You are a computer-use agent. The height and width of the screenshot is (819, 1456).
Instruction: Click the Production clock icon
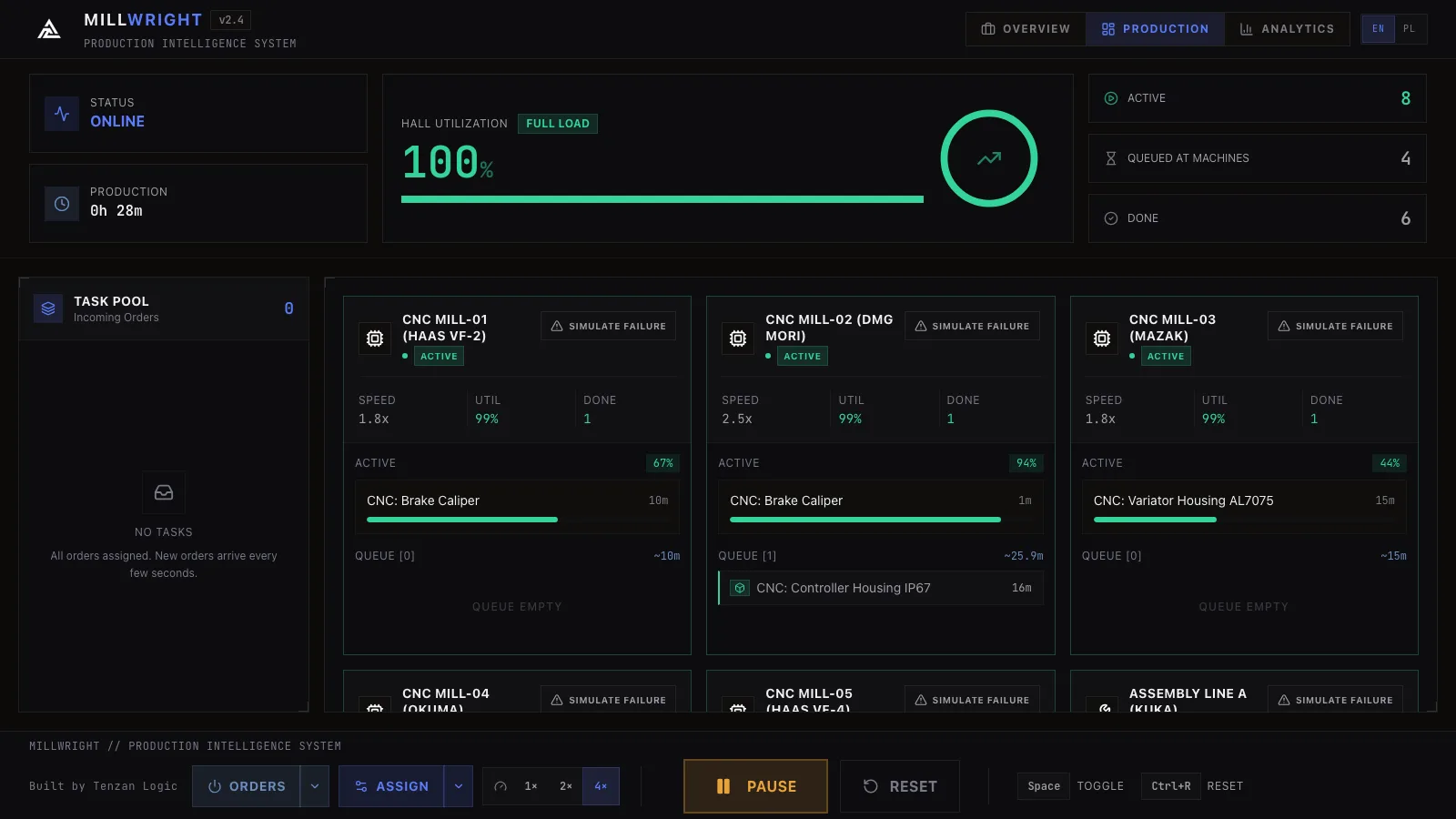click(62, 204)
